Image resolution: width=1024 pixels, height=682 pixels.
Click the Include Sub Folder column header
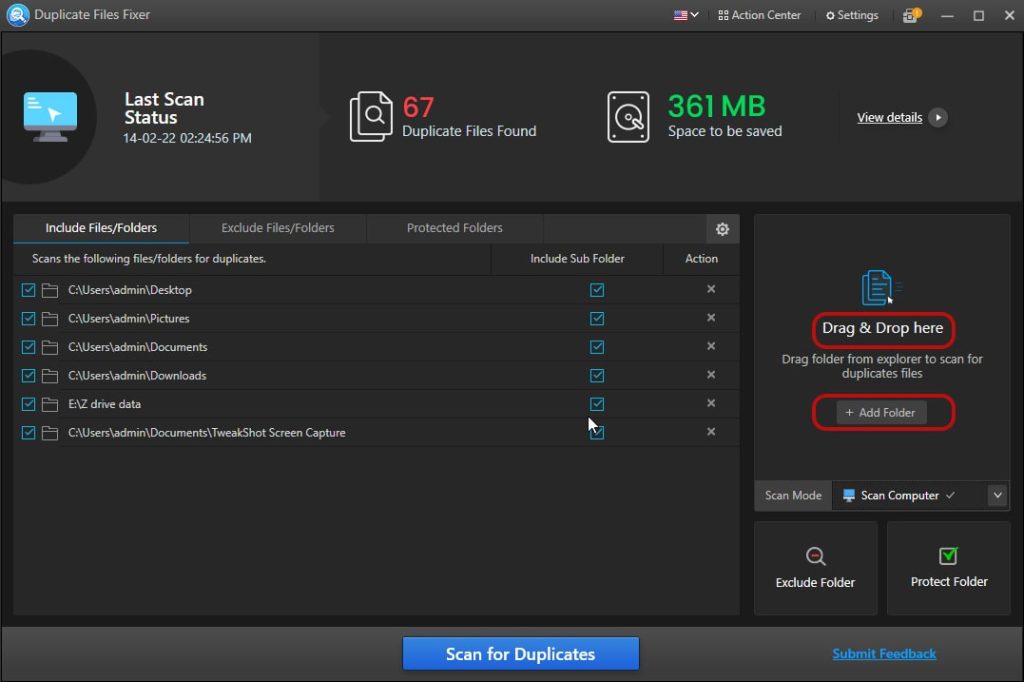point(577,259)
